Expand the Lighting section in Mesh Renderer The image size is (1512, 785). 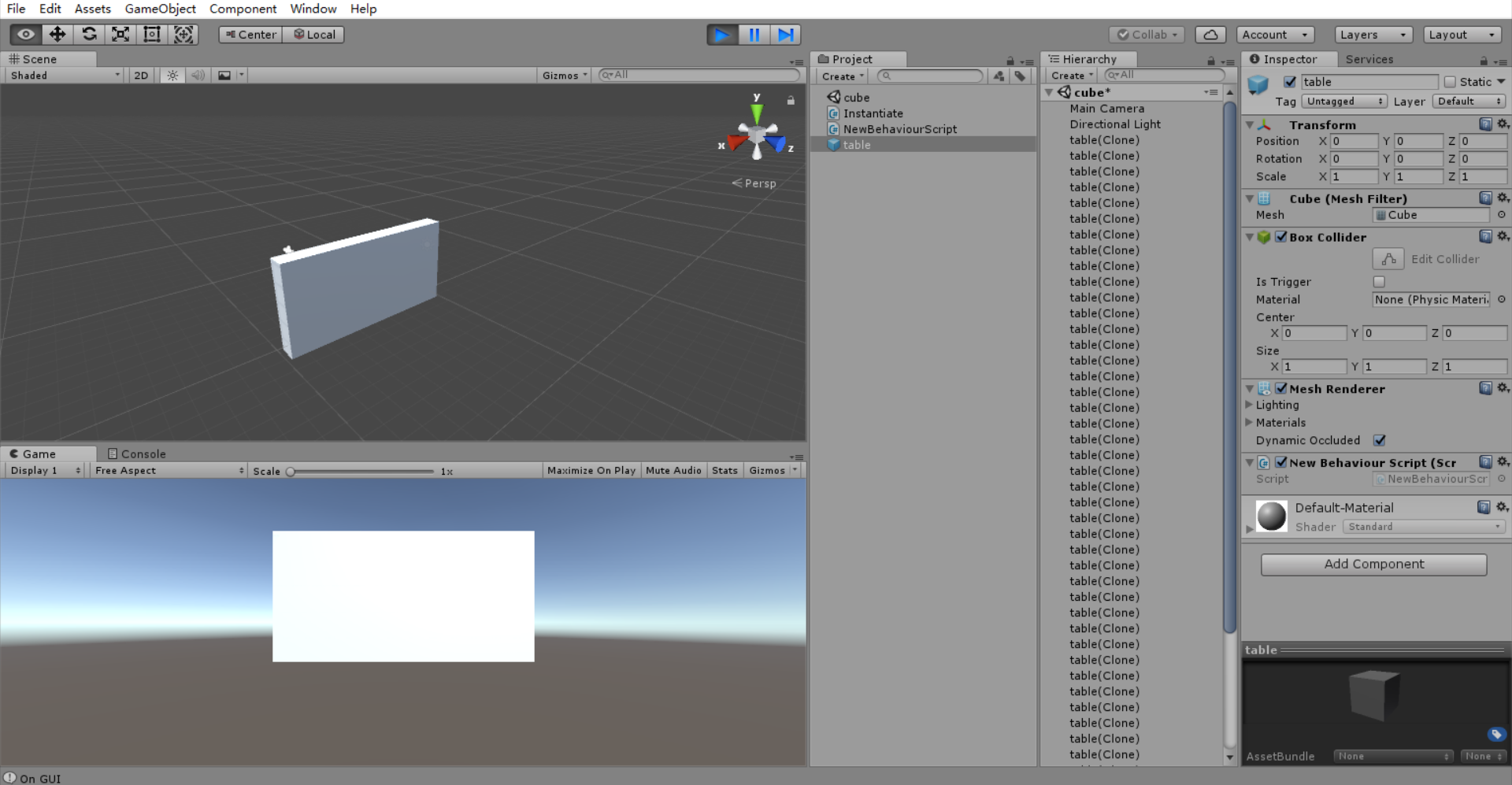tap(1250, 405)
